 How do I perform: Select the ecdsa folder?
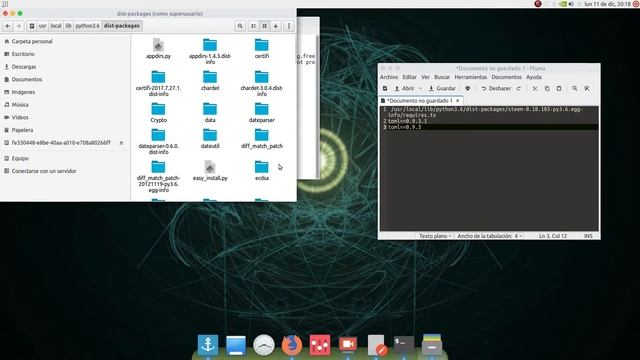[x=262, y=171]
